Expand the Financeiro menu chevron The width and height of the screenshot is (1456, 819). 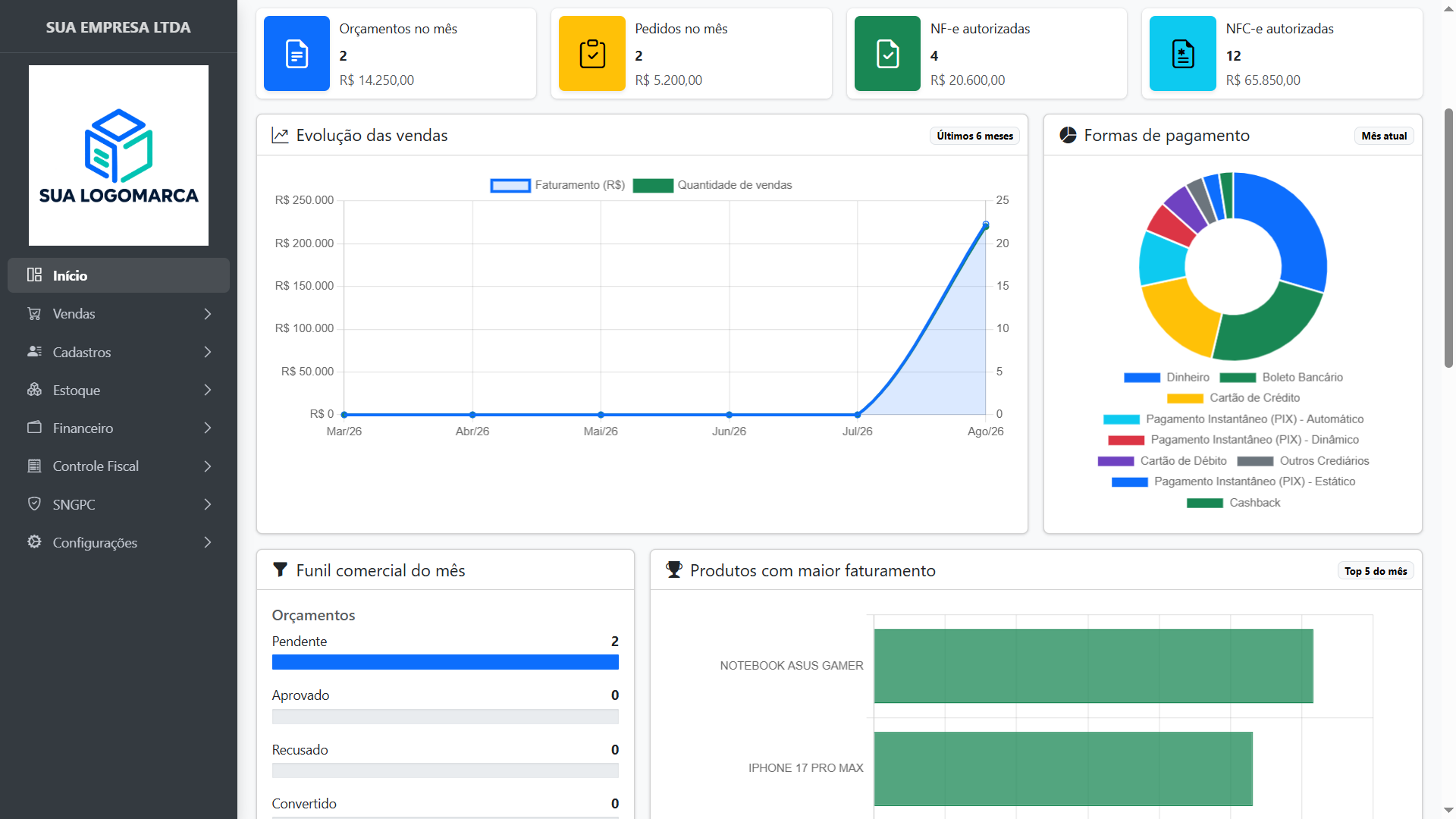(x=208, y=428)
